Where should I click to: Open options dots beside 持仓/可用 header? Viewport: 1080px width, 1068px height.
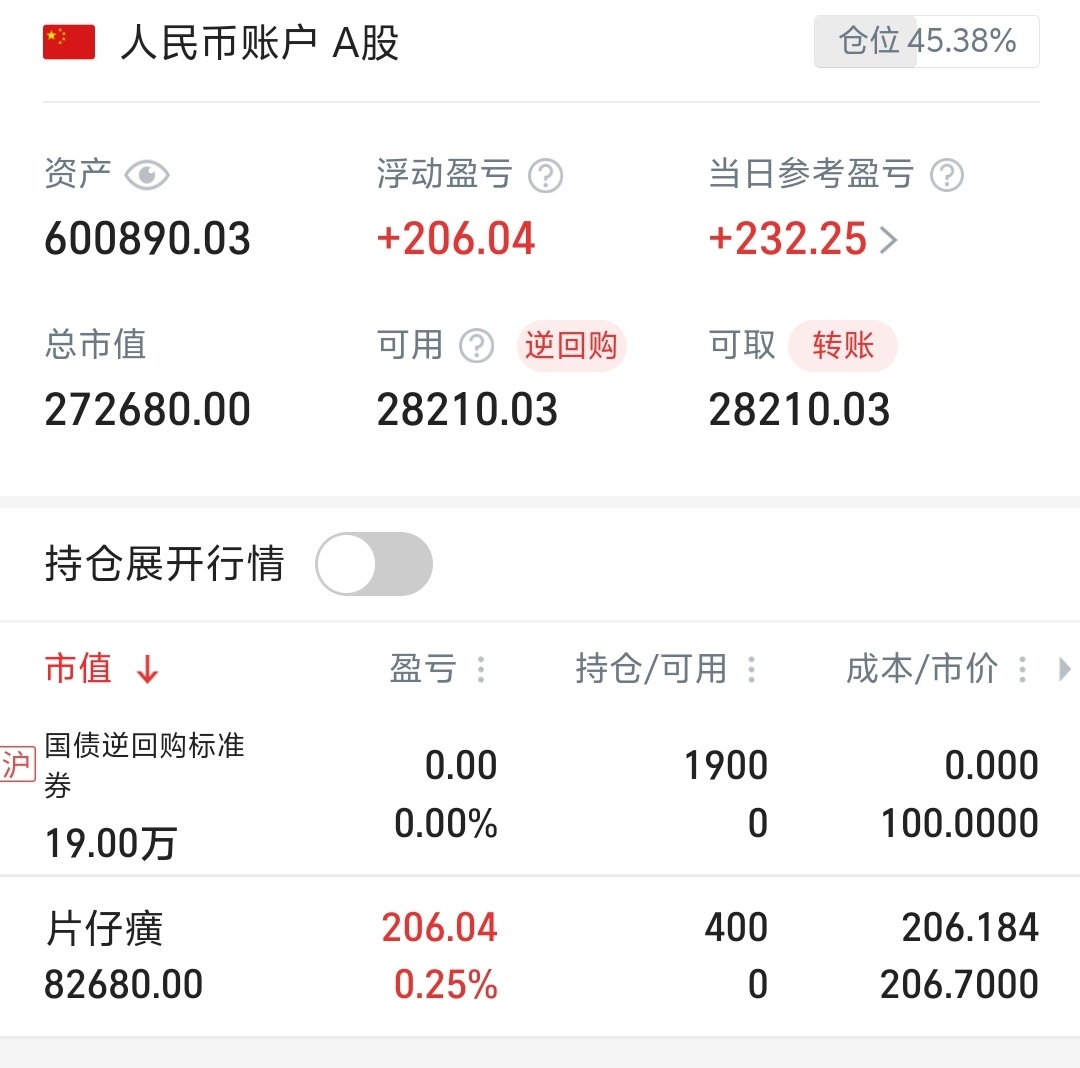(x=751, y=669)
